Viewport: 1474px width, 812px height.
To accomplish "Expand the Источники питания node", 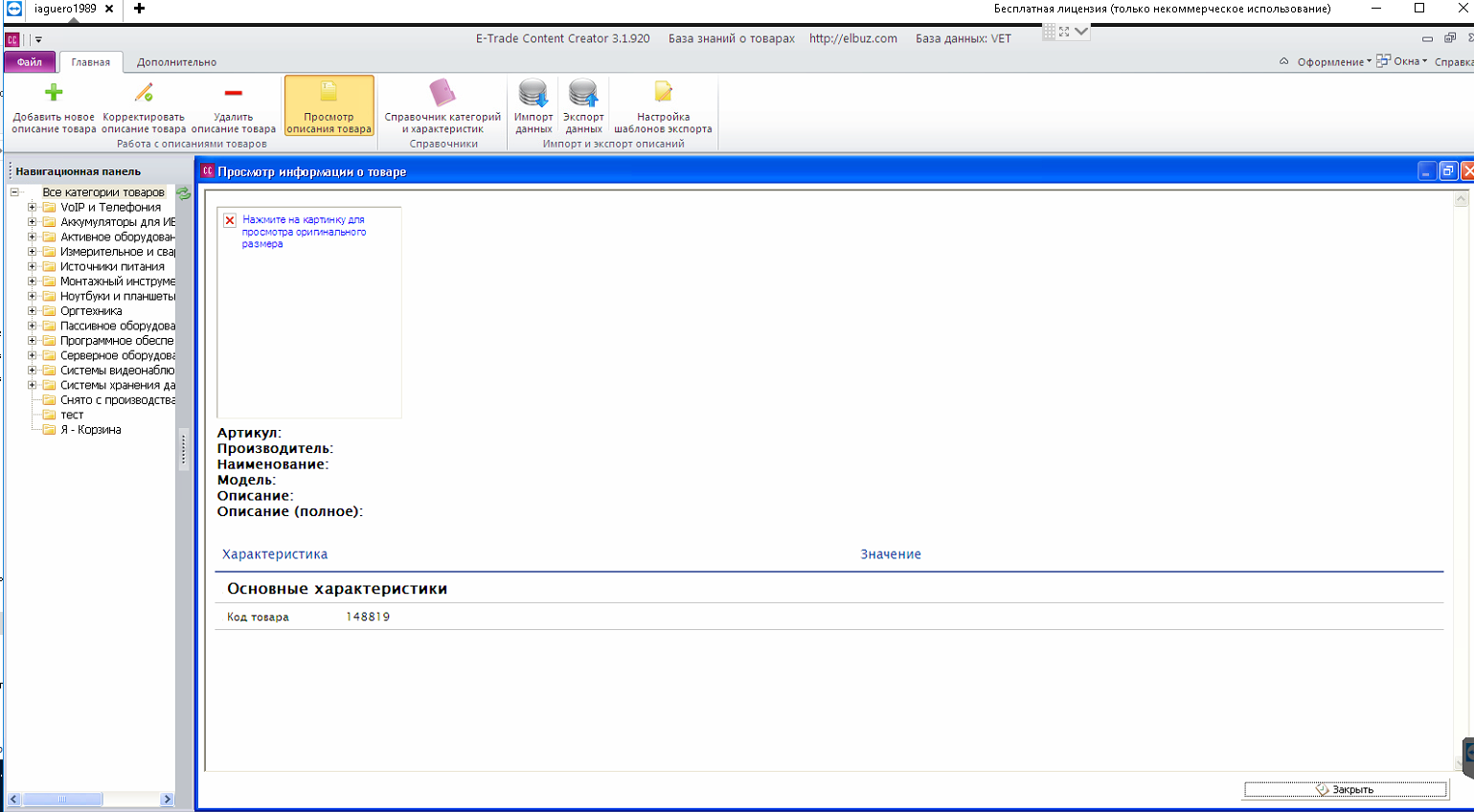I will tap(32, 266).
